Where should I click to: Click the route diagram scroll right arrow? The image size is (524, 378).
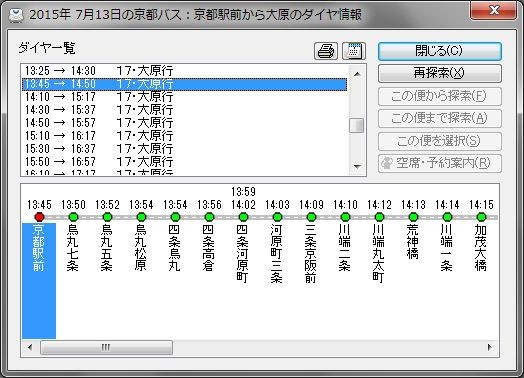point(490,347)
